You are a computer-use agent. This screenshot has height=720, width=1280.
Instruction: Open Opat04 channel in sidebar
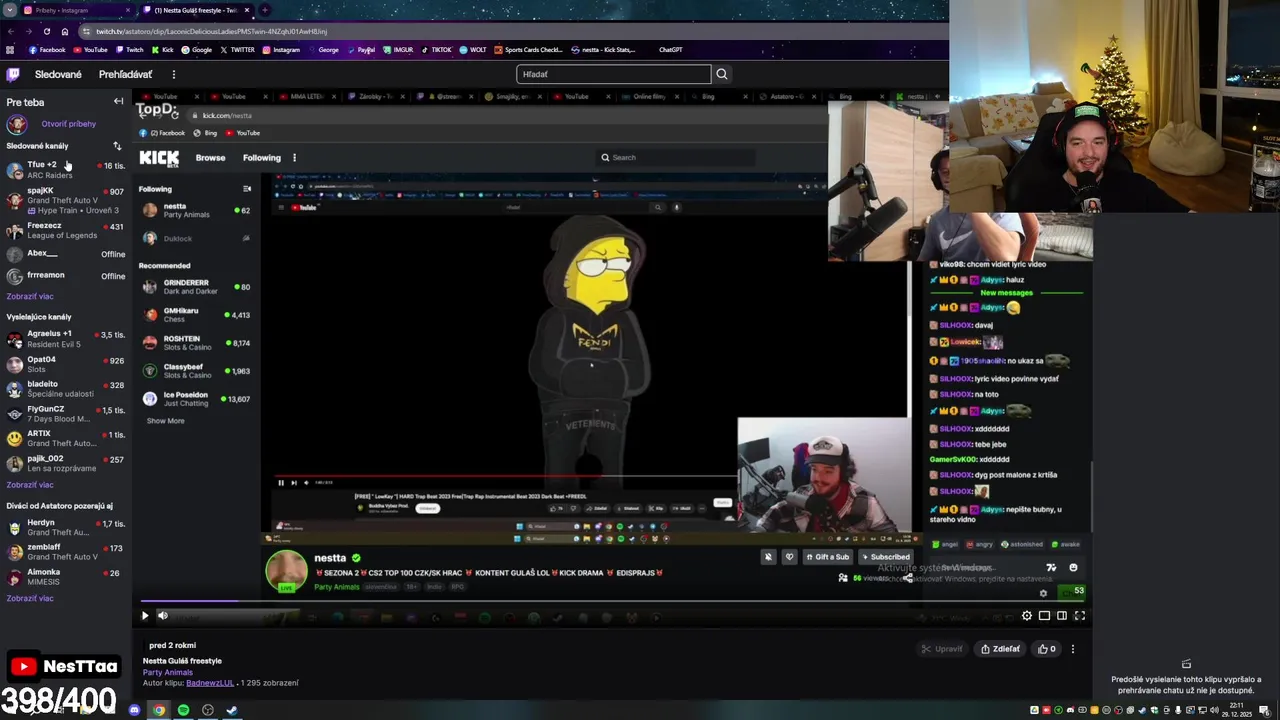click(66, 364)
